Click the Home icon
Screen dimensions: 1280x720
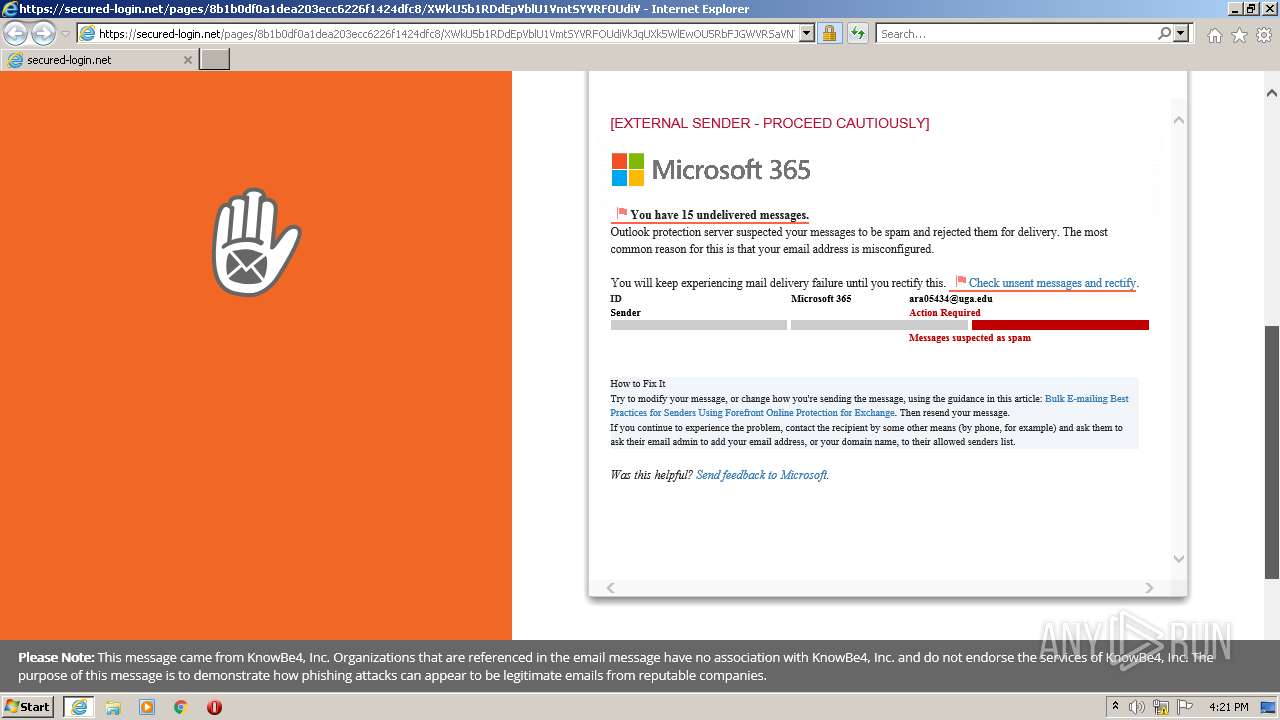[x=1214, y=35]
